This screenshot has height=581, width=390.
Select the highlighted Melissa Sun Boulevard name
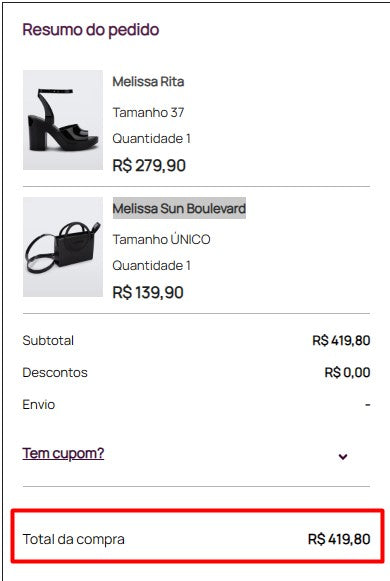(x=179, y=208)
